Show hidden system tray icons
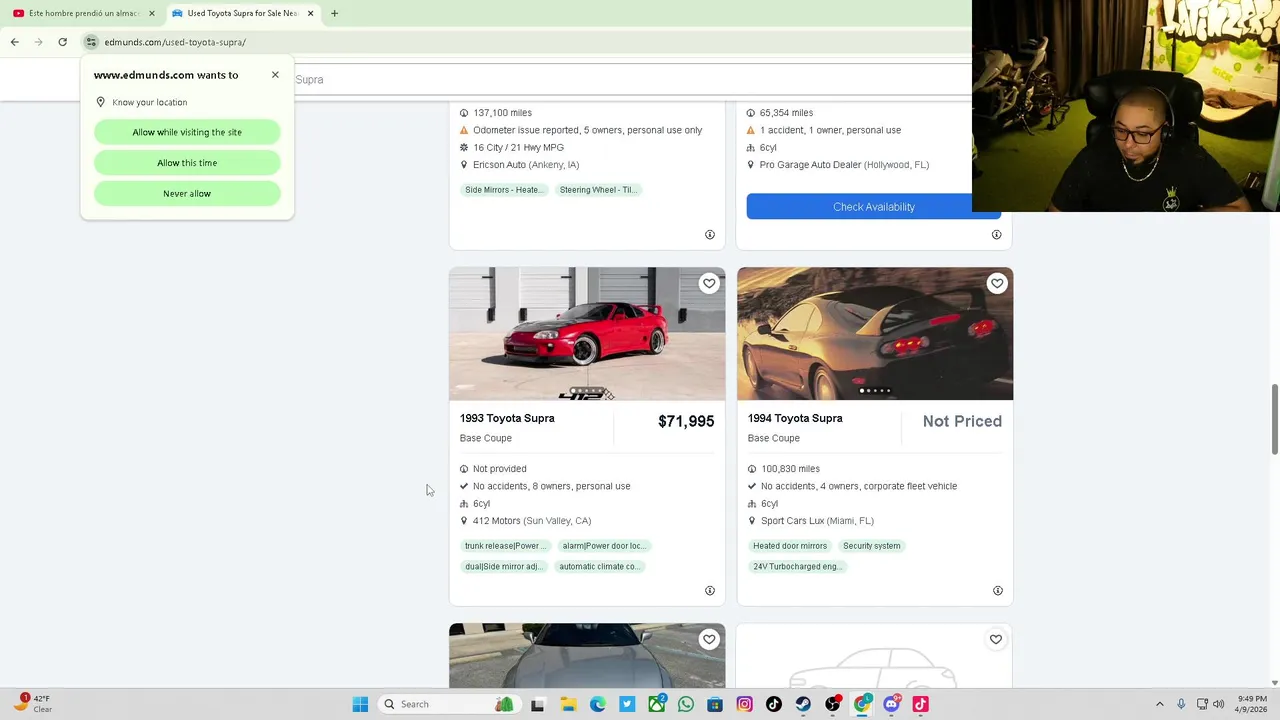The width and height of the screenshot is (1280, 720). [x=1160, y=704]
